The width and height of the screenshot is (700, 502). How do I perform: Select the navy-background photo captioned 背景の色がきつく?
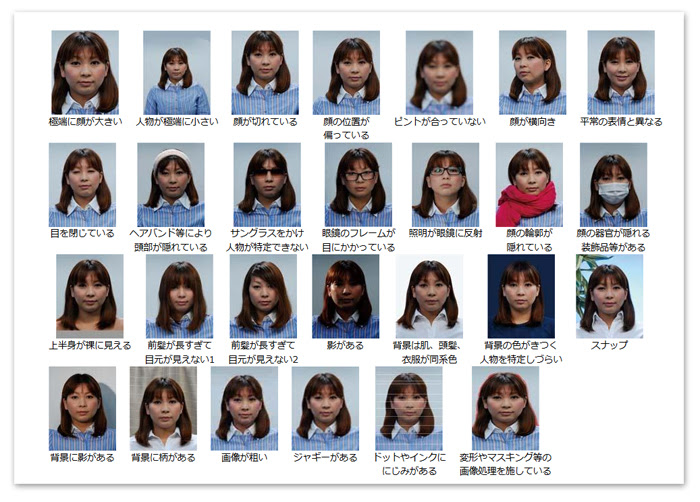[521, 296]
